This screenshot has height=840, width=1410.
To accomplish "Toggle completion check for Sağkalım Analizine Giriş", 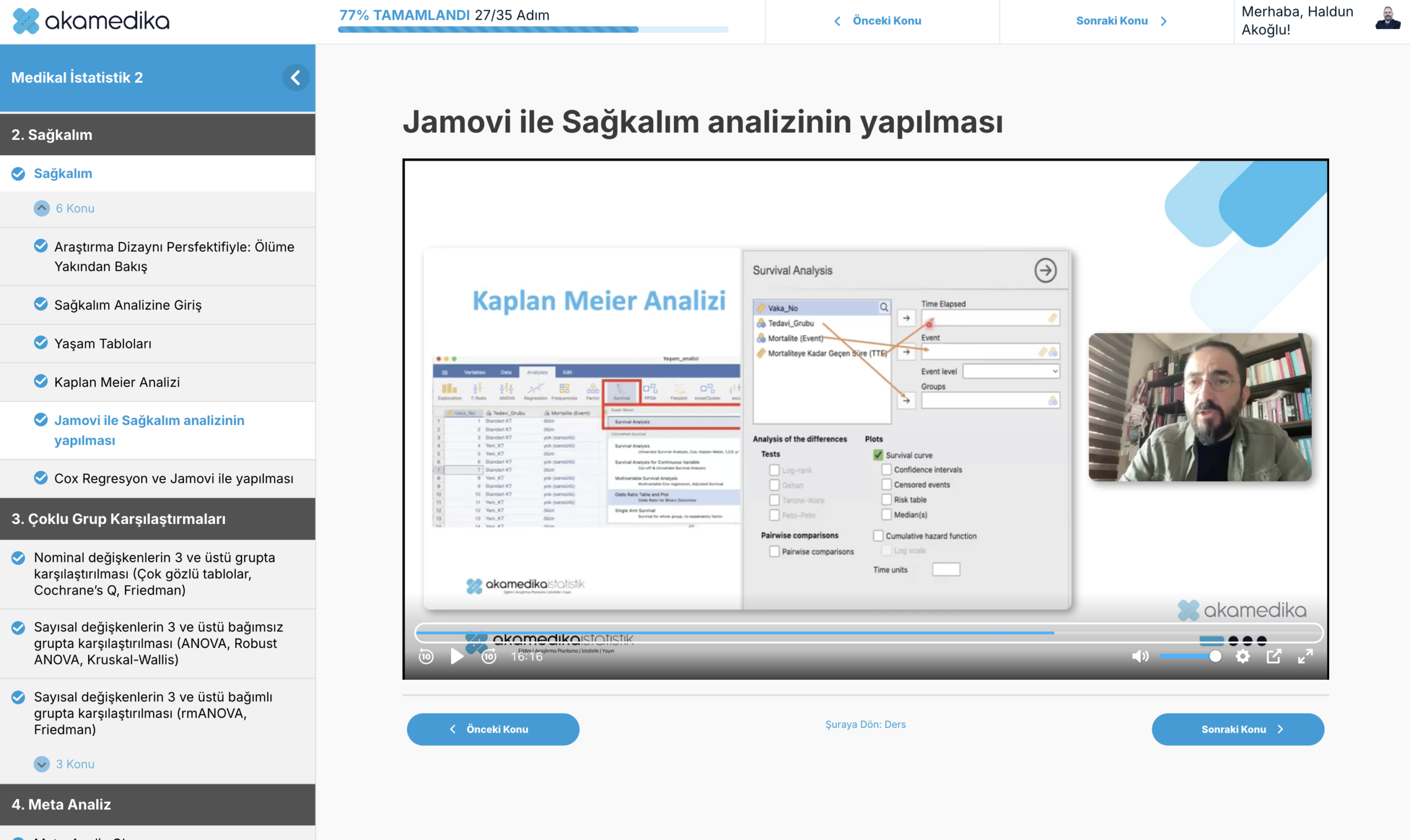I will [41, 304].
